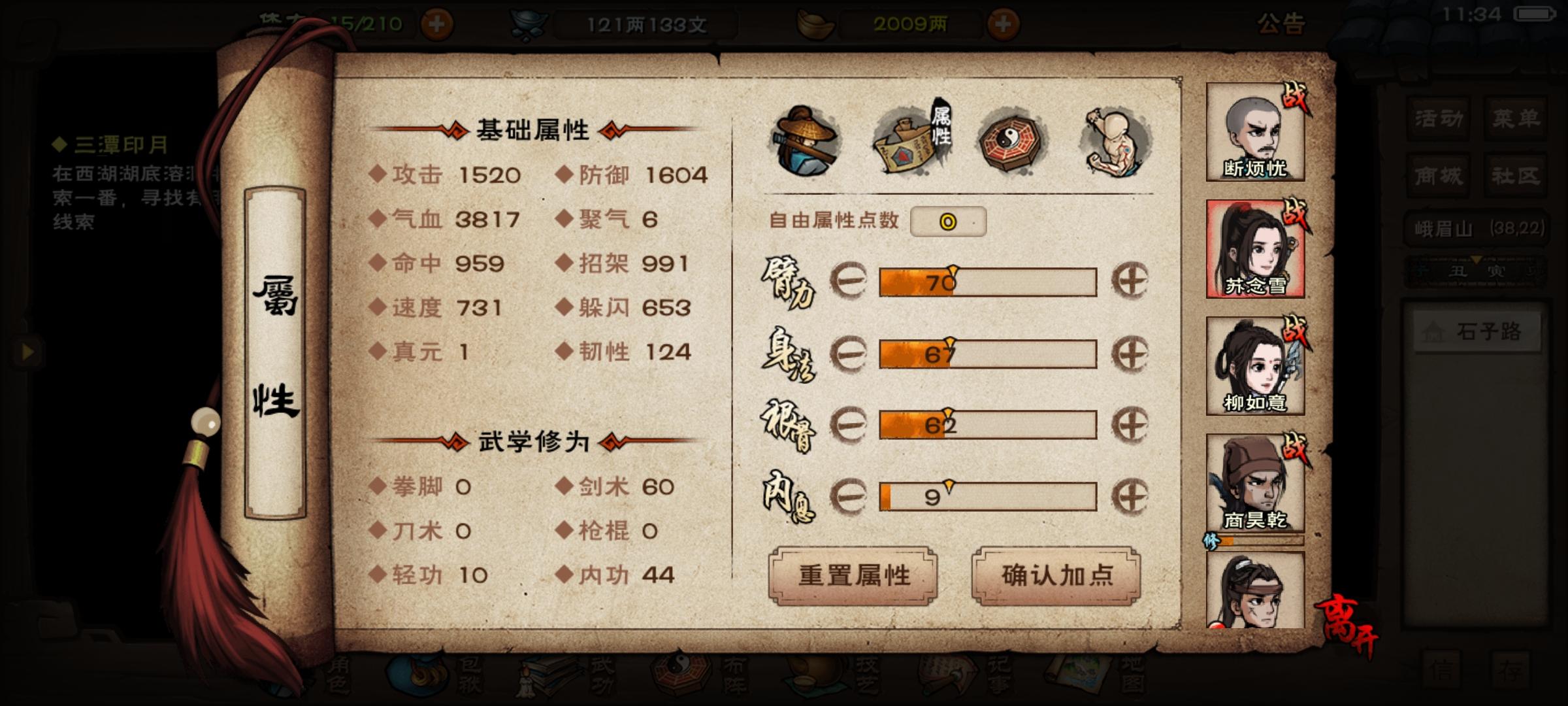Decrease 根骨 with the minus button
Image resolution: width=1568 pixels, height=706 pixels.
click(x=848, y=426)
